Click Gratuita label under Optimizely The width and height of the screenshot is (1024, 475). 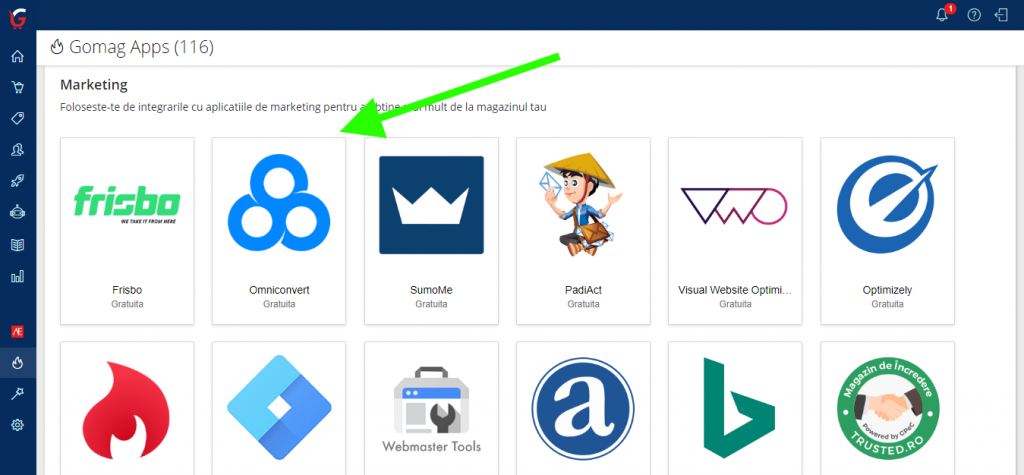click(x=888, y=304)
